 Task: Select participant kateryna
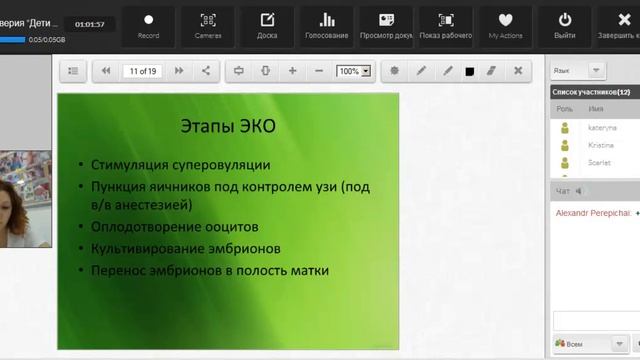tap(602, 128)
